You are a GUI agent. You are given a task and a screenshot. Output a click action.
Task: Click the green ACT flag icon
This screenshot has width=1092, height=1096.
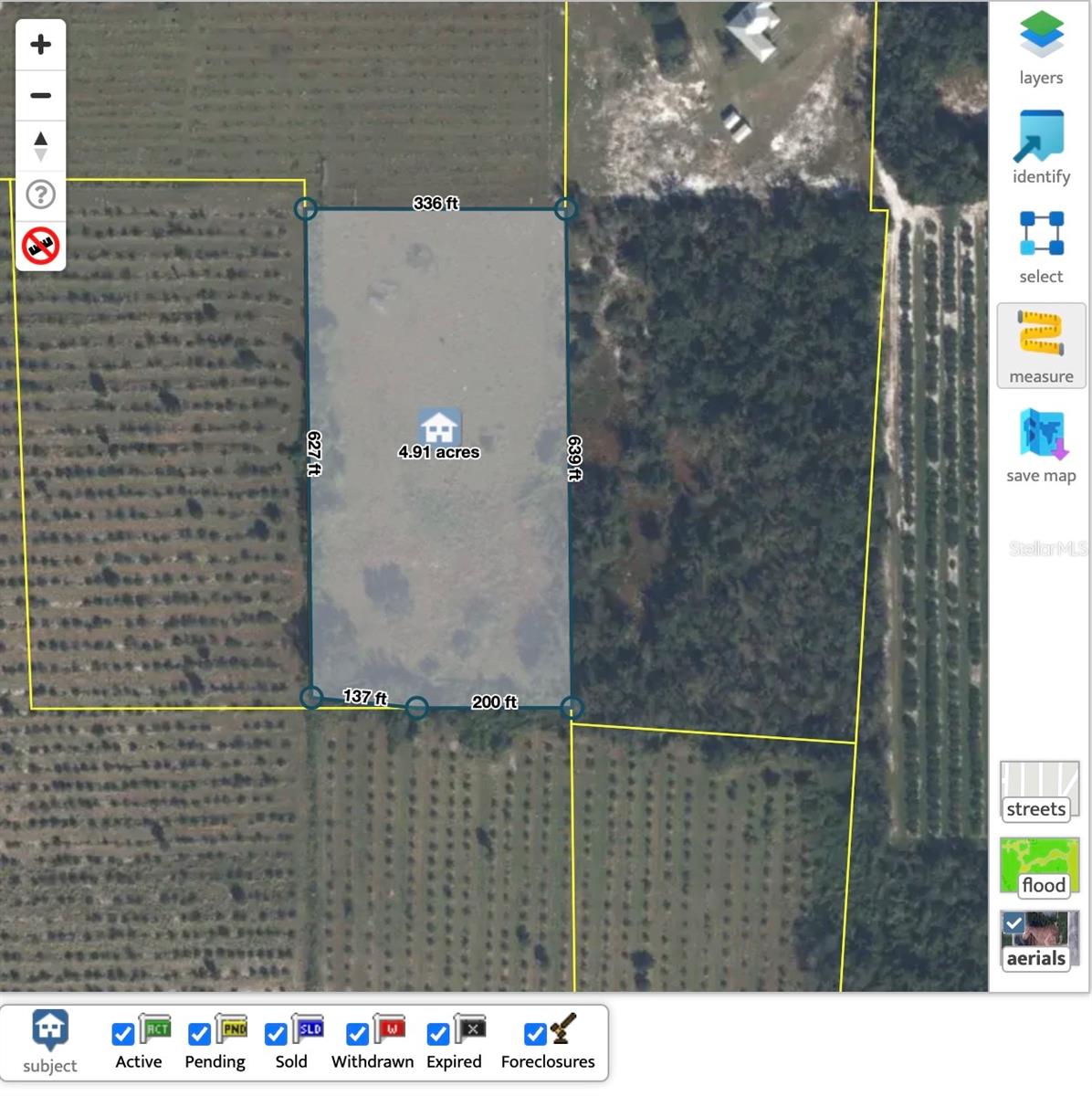point(155,1028)
